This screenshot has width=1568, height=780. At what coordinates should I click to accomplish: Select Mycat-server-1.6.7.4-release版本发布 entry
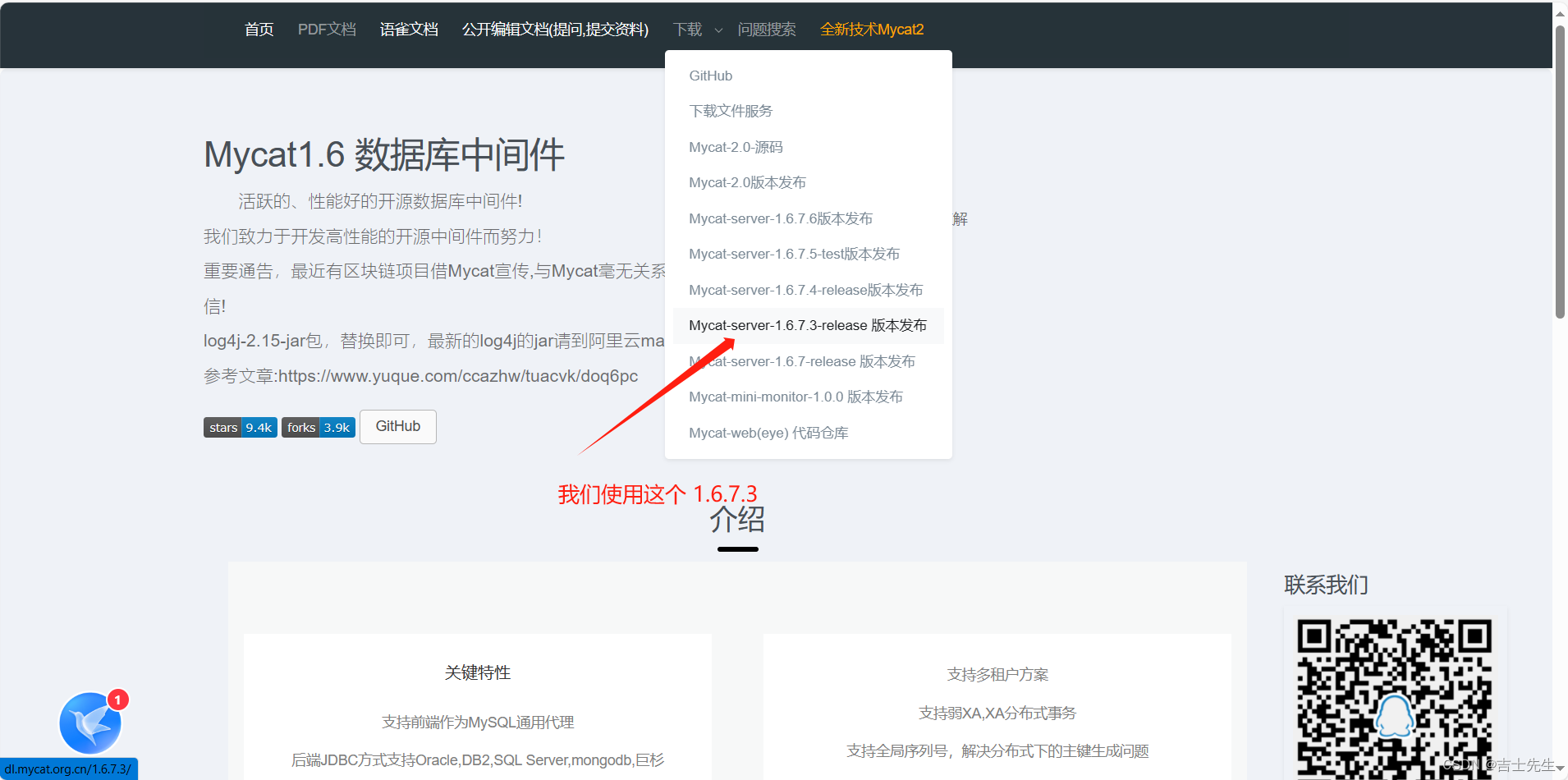coord(808,290)
